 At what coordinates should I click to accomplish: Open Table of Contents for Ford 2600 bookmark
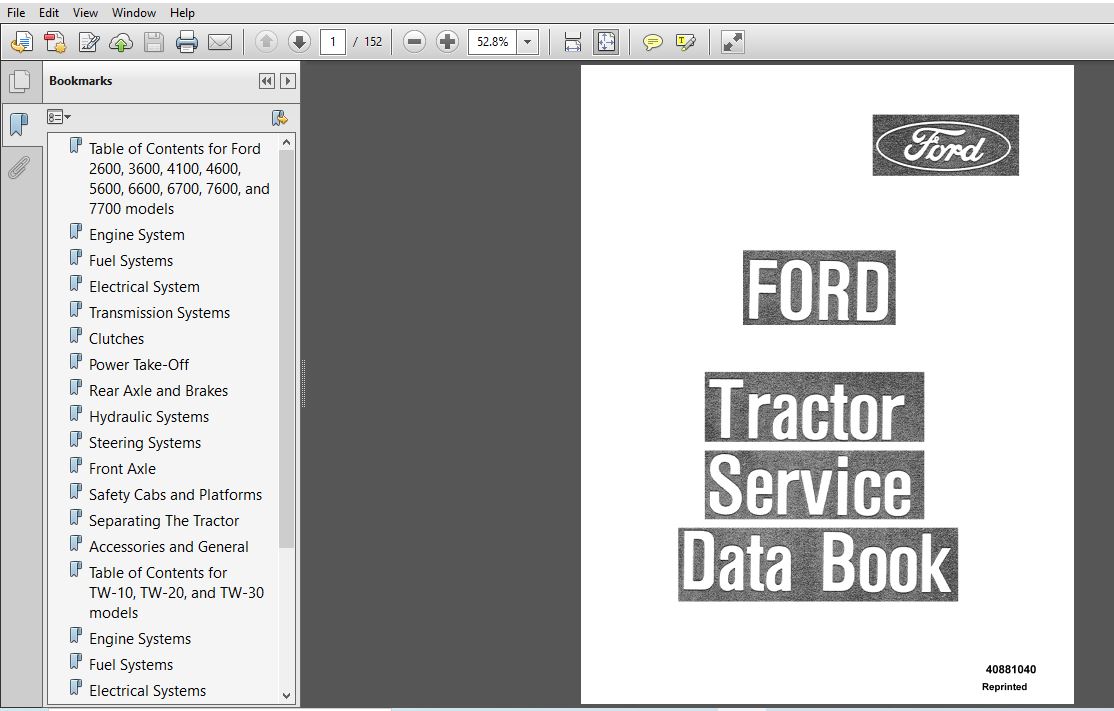(x=179, y=178)
